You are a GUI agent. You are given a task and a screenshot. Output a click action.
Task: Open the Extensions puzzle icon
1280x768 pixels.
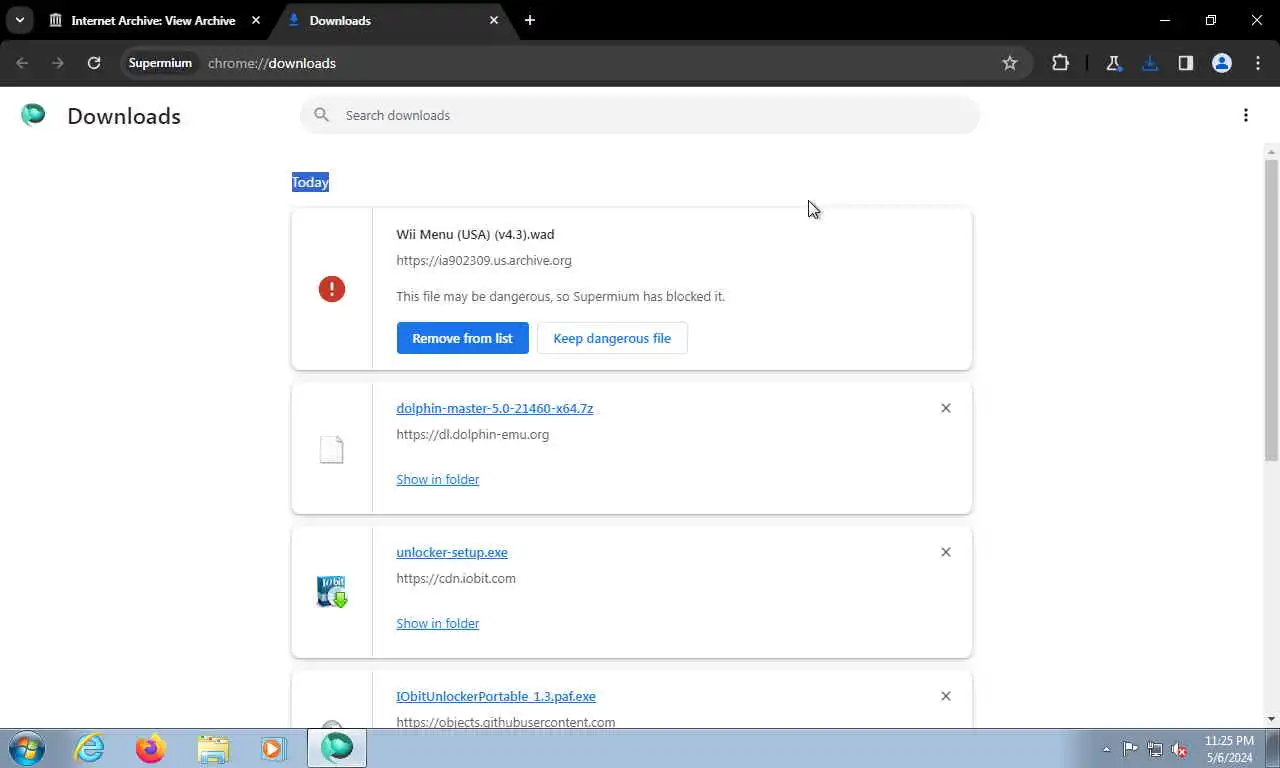[1060, 63]
